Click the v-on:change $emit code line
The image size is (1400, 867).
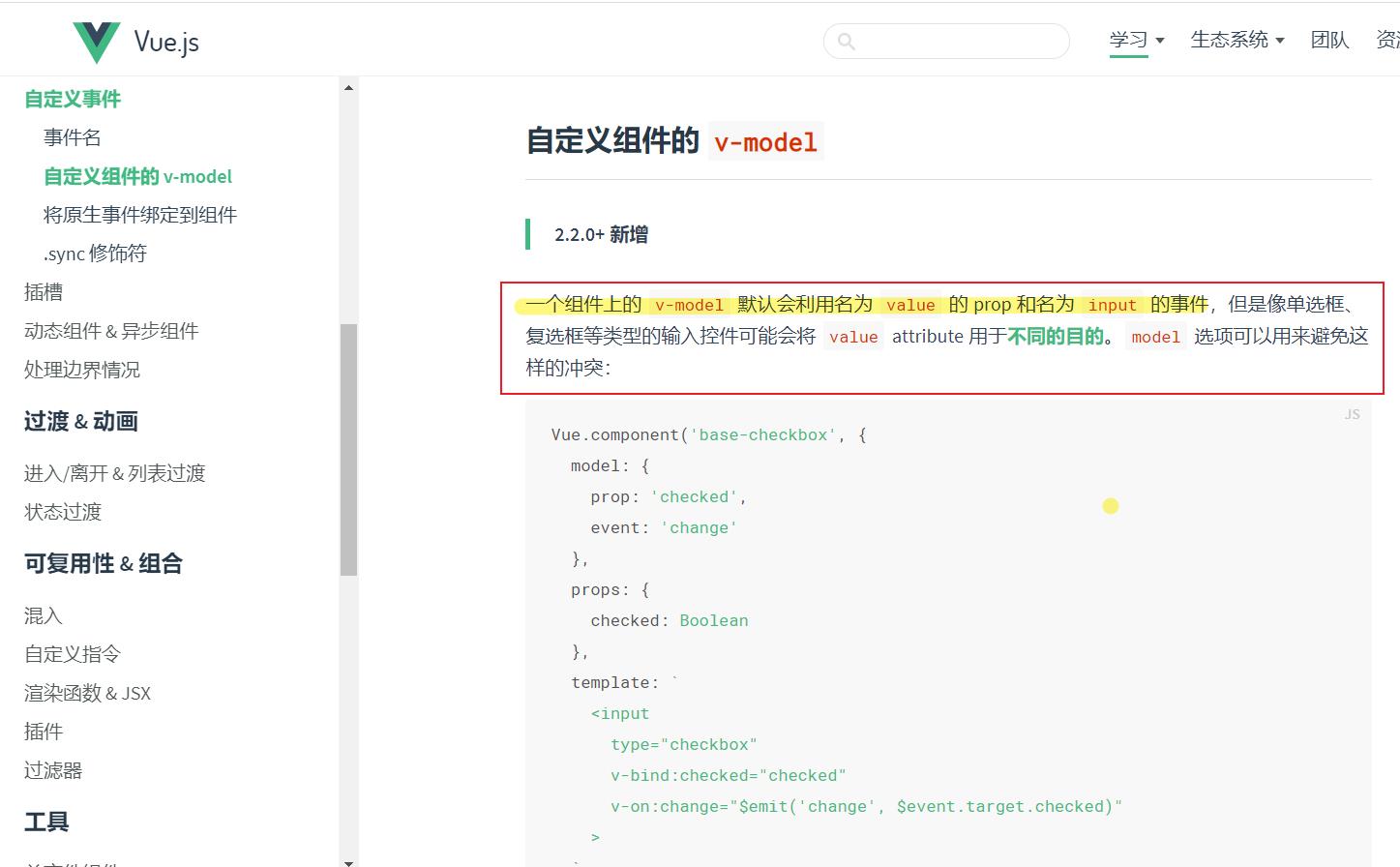866,806
